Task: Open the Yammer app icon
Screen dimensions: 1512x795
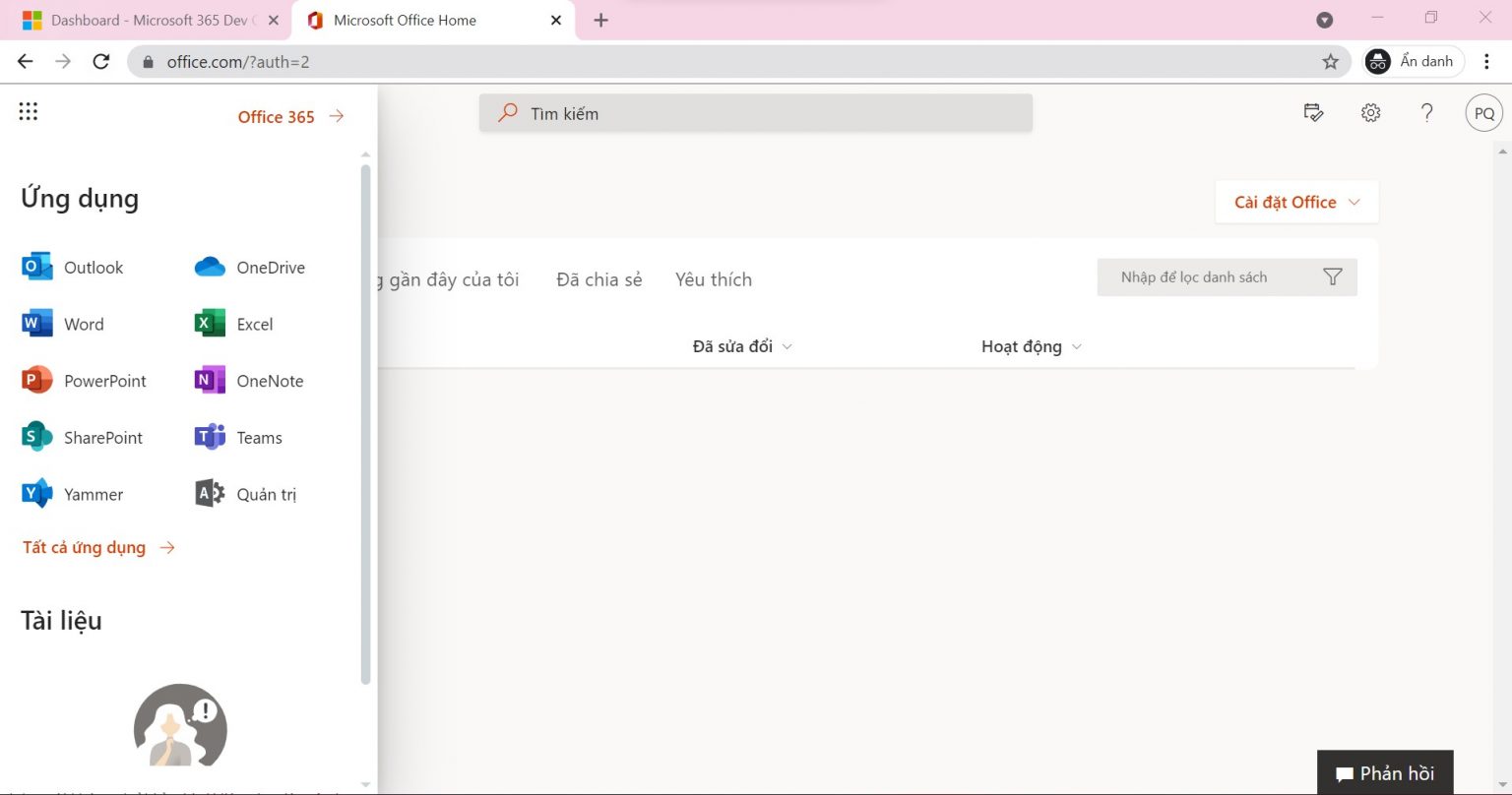Action: [x=37, y=494]
